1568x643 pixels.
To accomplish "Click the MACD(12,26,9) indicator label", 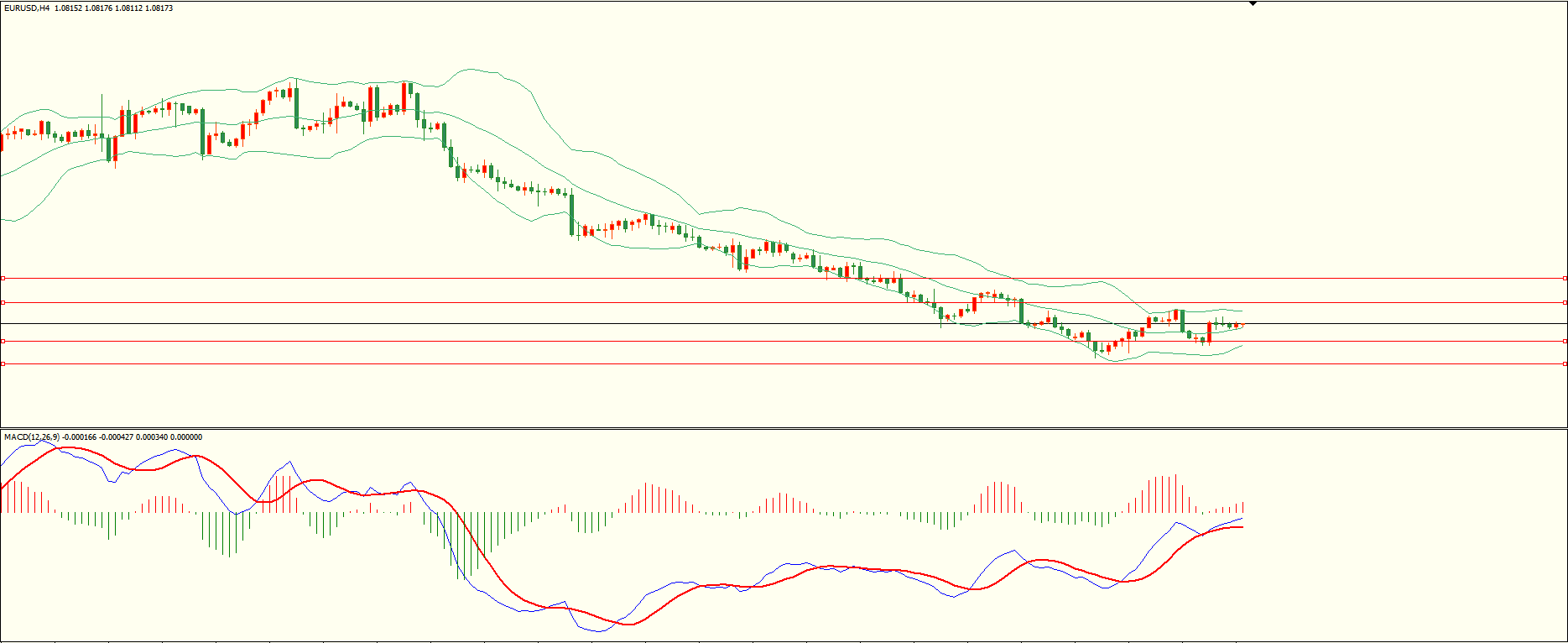I will pos(32,437).
